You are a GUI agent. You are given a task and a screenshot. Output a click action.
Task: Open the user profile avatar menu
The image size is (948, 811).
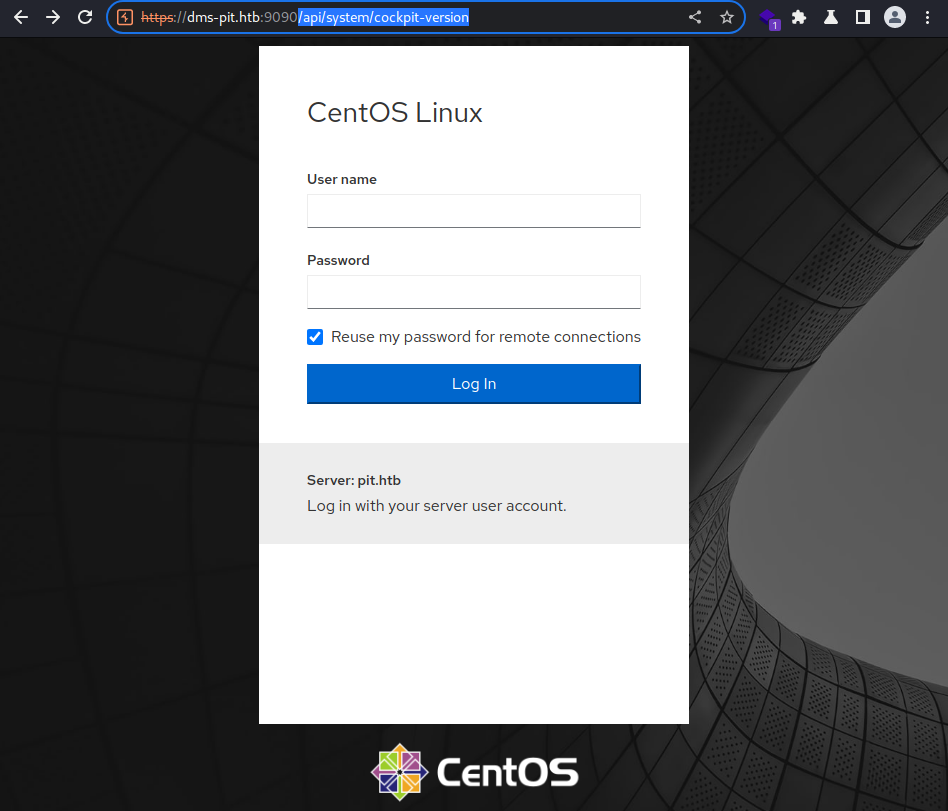pos(895,17)
